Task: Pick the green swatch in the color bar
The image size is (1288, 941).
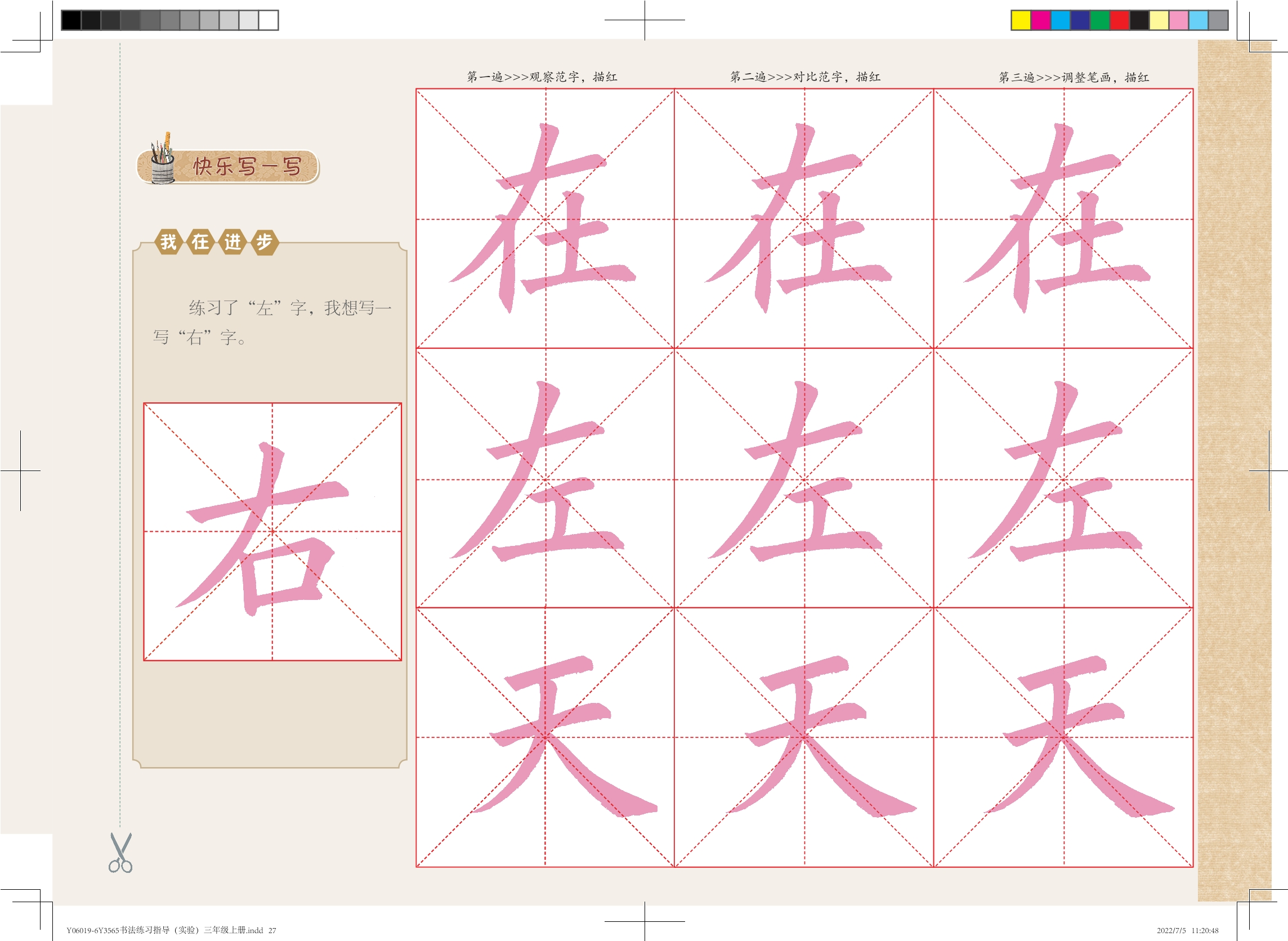Action: tap(1099, 20)
